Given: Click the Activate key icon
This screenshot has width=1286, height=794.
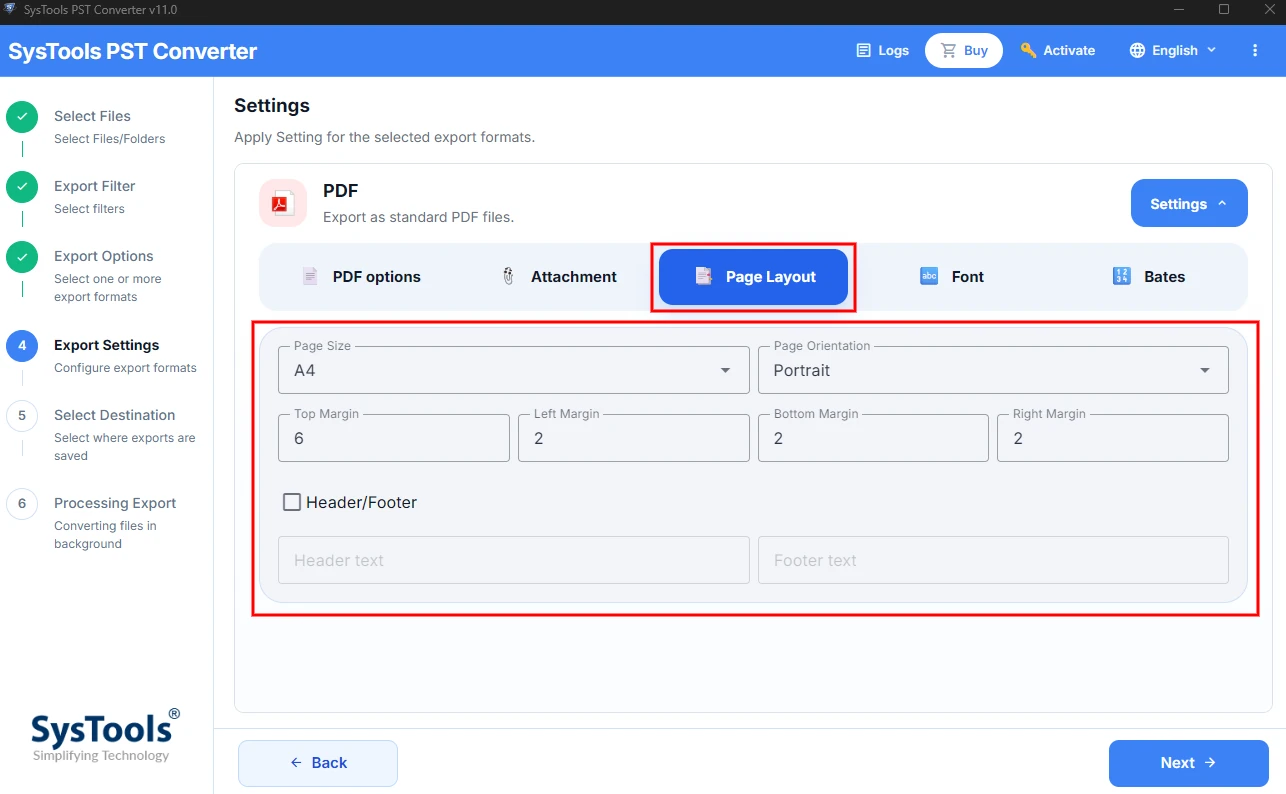Looking at the screenshot, I should [x=1028, y=50].
